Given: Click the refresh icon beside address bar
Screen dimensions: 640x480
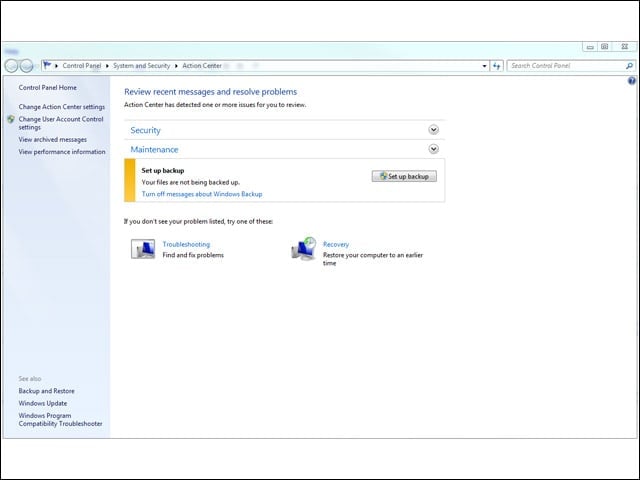Looking at the screenshot, I should coord(496,66).
